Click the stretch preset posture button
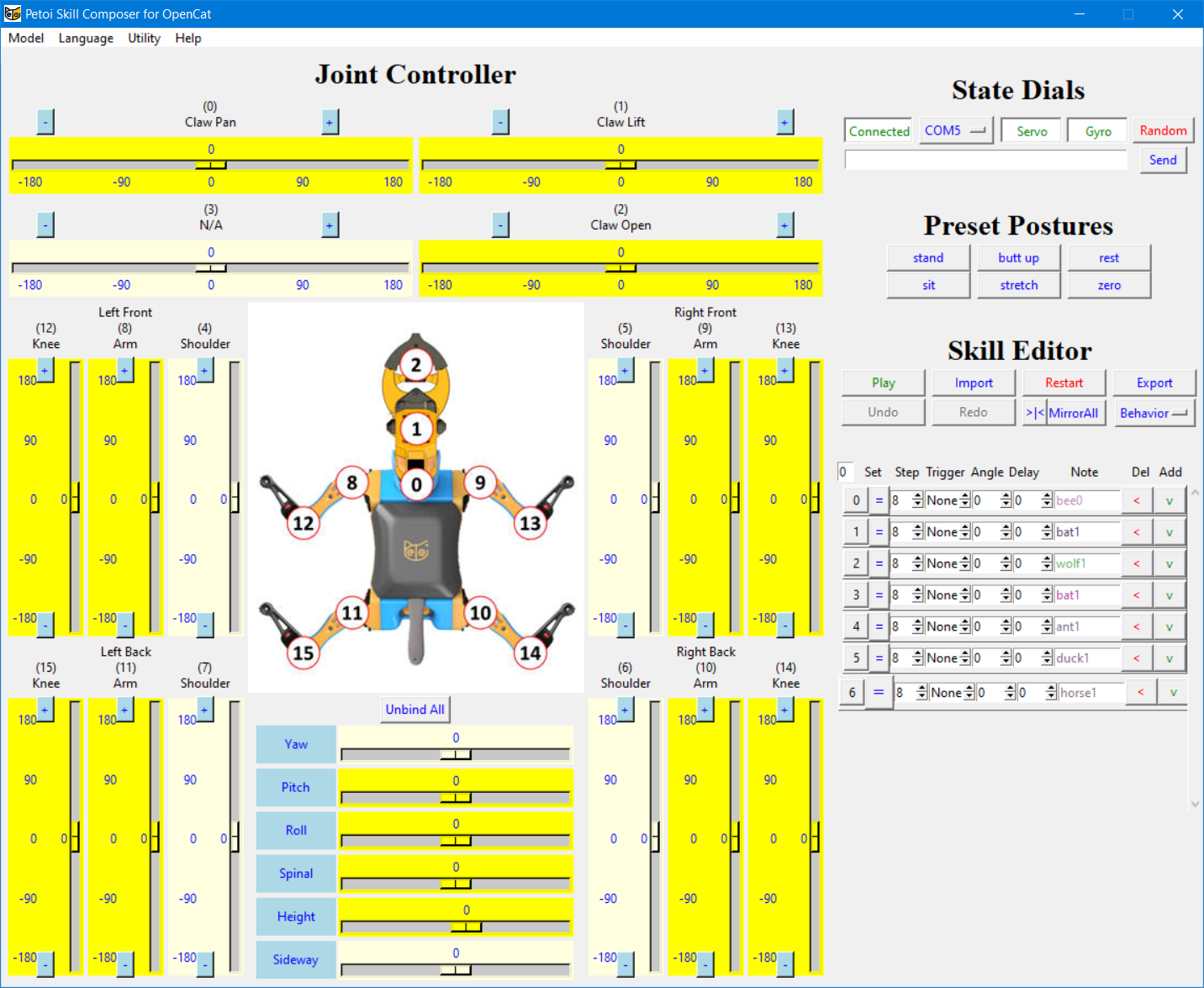Screen dimensions: 1204x988 [x=1018, y=285]
